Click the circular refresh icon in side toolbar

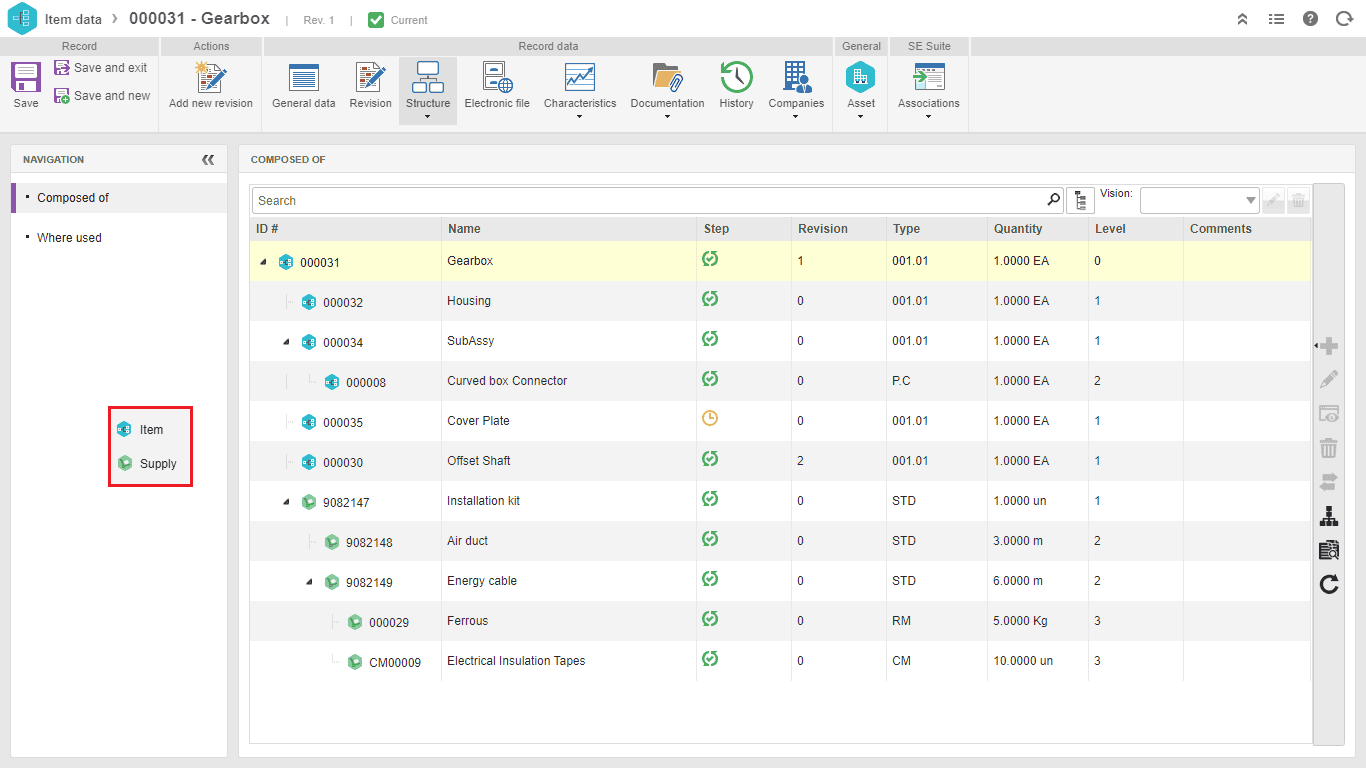tap(1329, 584)
